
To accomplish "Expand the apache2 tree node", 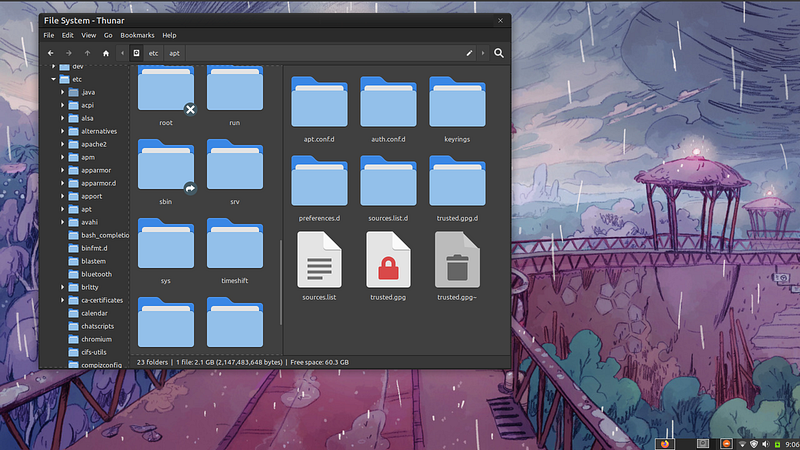I will [x=62, y=144].
